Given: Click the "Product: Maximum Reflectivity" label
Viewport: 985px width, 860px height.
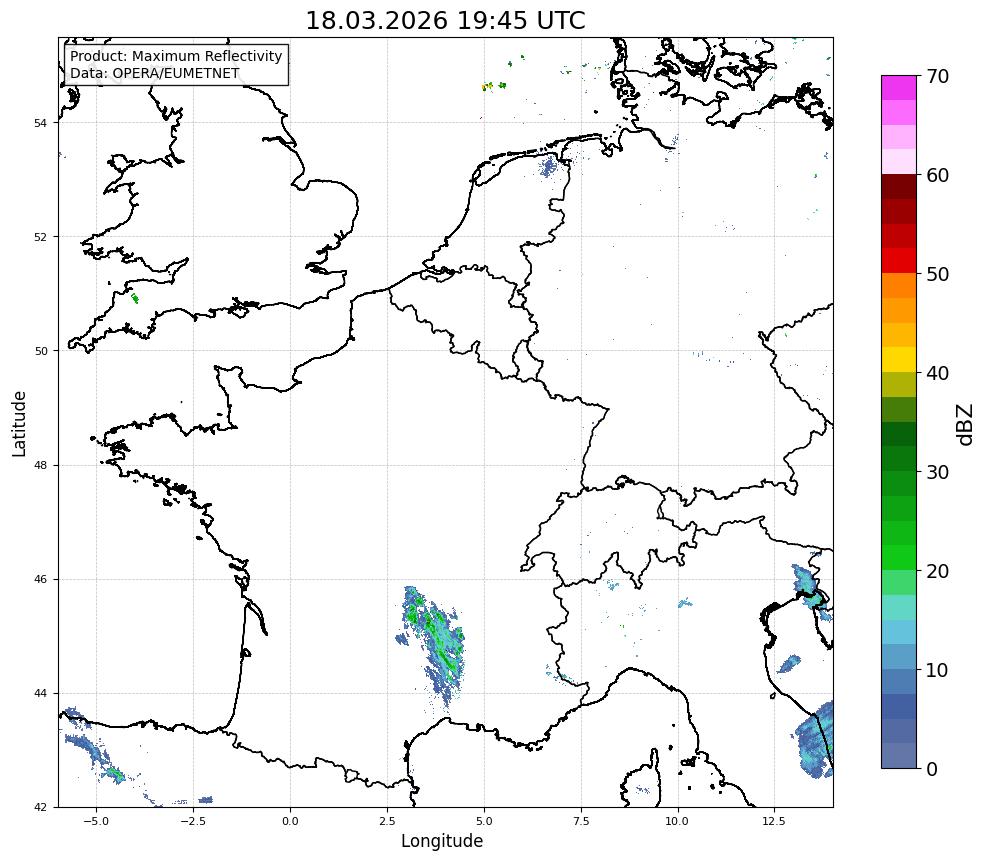Looking at the screenshot, I should 176,56.
